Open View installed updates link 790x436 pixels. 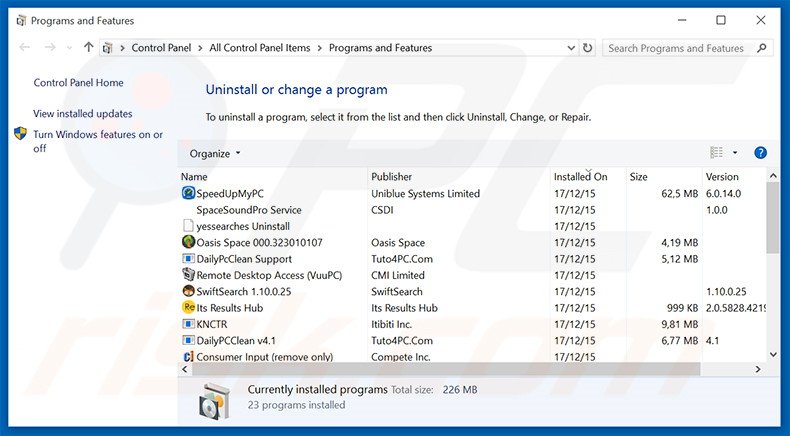tap(83, 114)
